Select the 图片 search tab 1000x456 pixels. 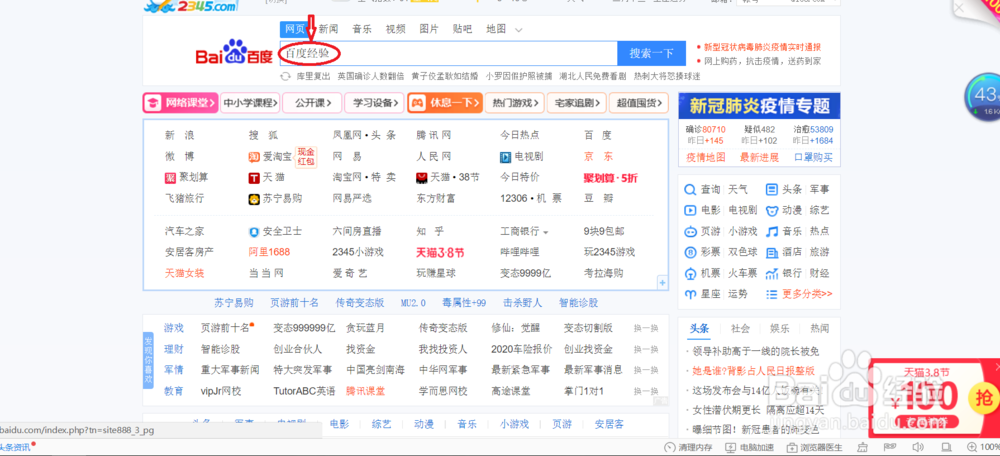429,29
